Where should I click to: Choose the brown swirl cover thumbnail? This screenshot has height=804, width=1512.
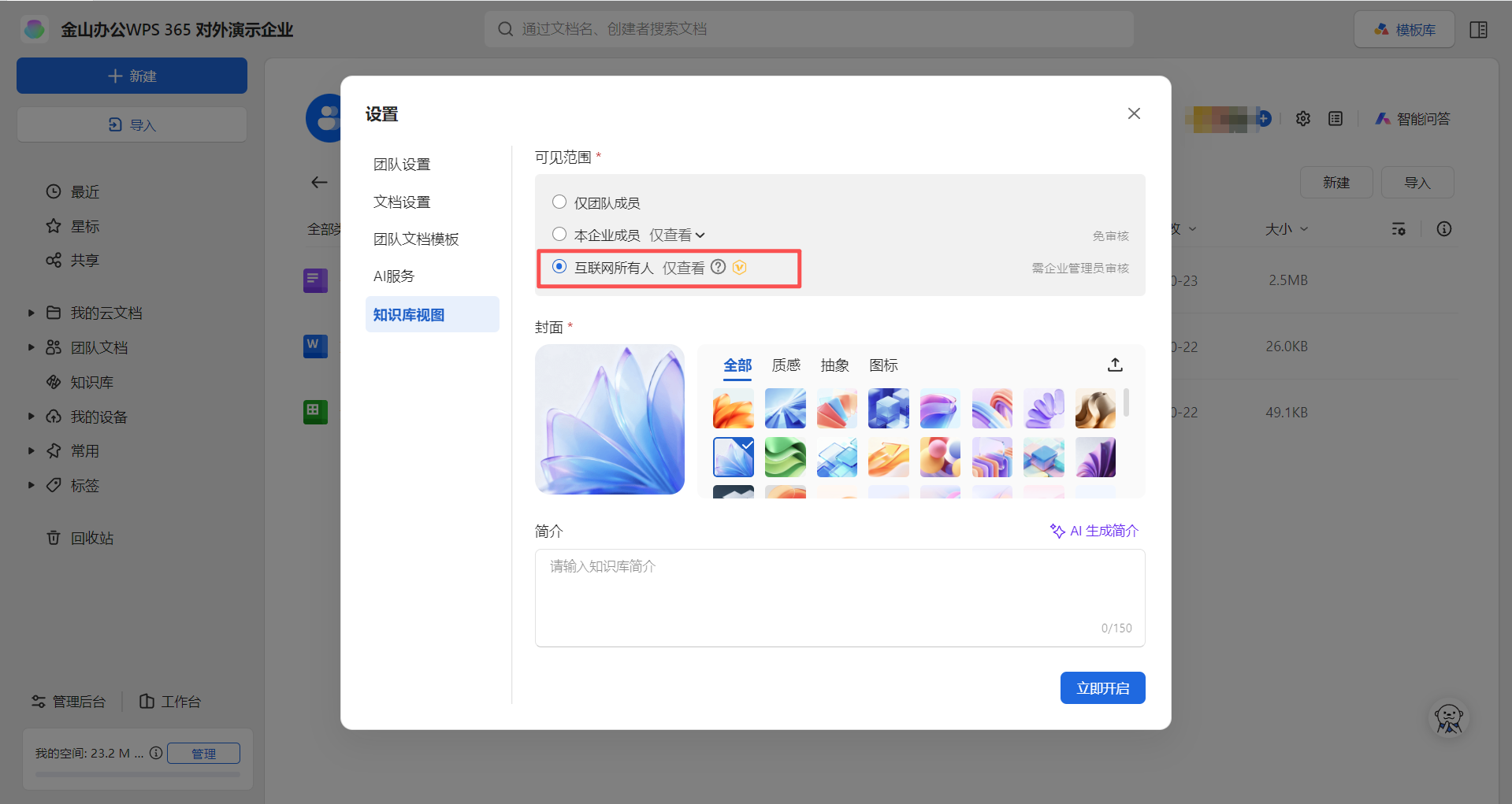(1095, 409)
